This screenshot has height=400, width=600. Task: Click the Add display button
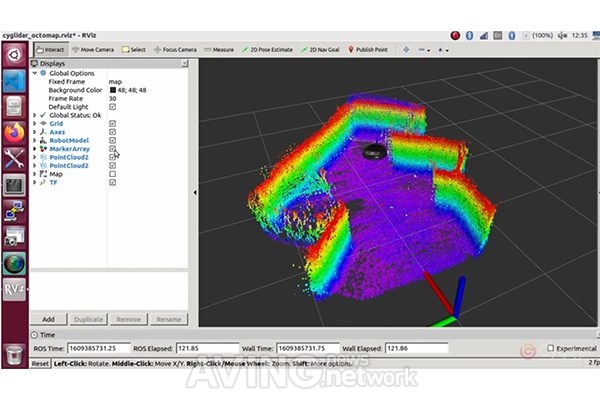tap(48, 319)
